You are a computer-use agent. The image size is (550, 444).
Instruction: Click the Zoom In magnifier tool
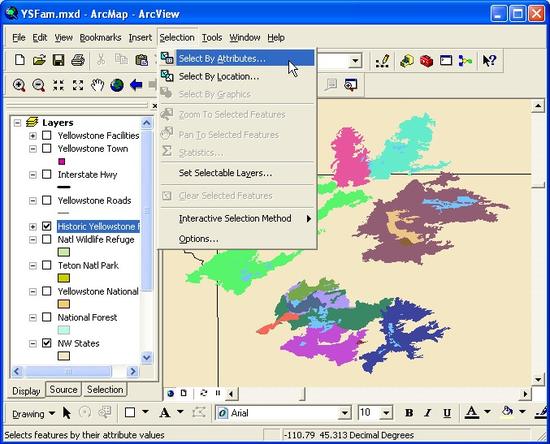point(19,85)
